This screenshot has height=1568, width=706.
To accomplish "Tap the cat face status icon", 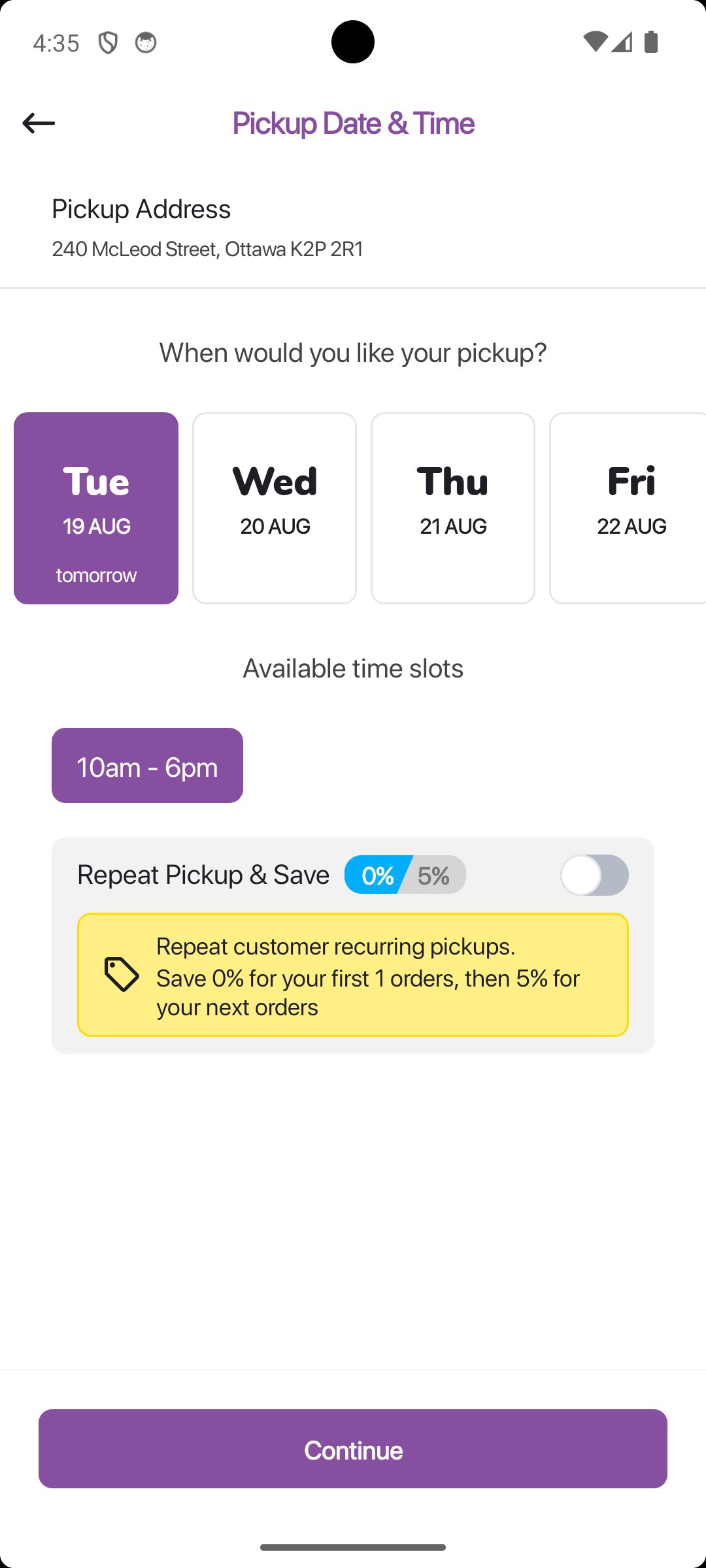I will pos(145,43).
